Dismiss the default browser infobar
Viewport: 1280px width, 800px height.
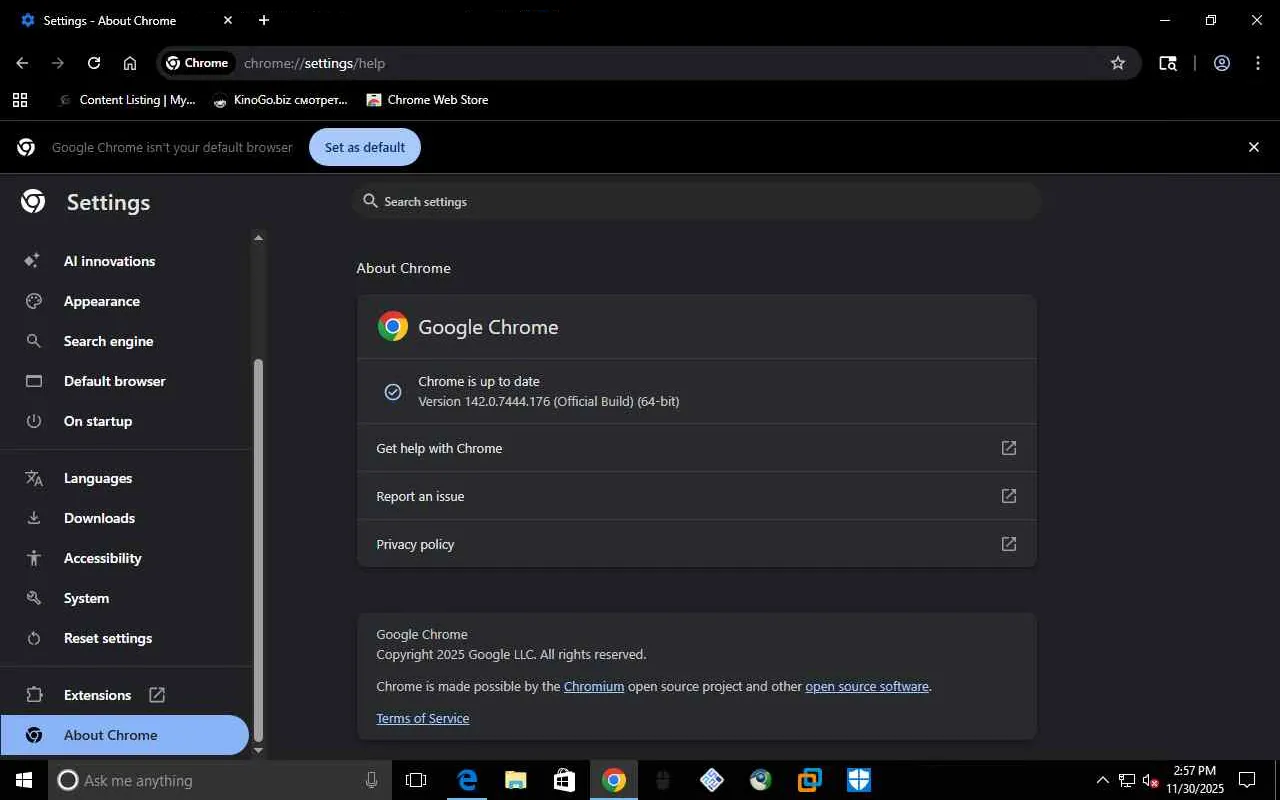click(1254, 147)
